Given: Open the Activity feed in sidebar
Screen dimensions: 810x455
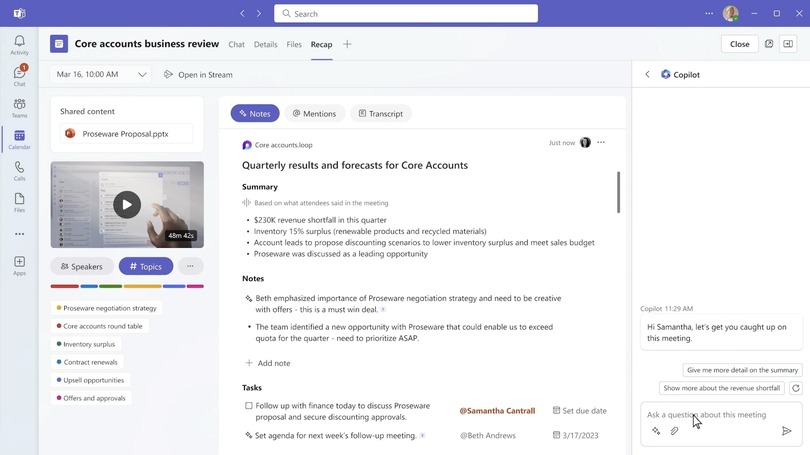Looking at the screenshot, I should [x=19, y=45].
